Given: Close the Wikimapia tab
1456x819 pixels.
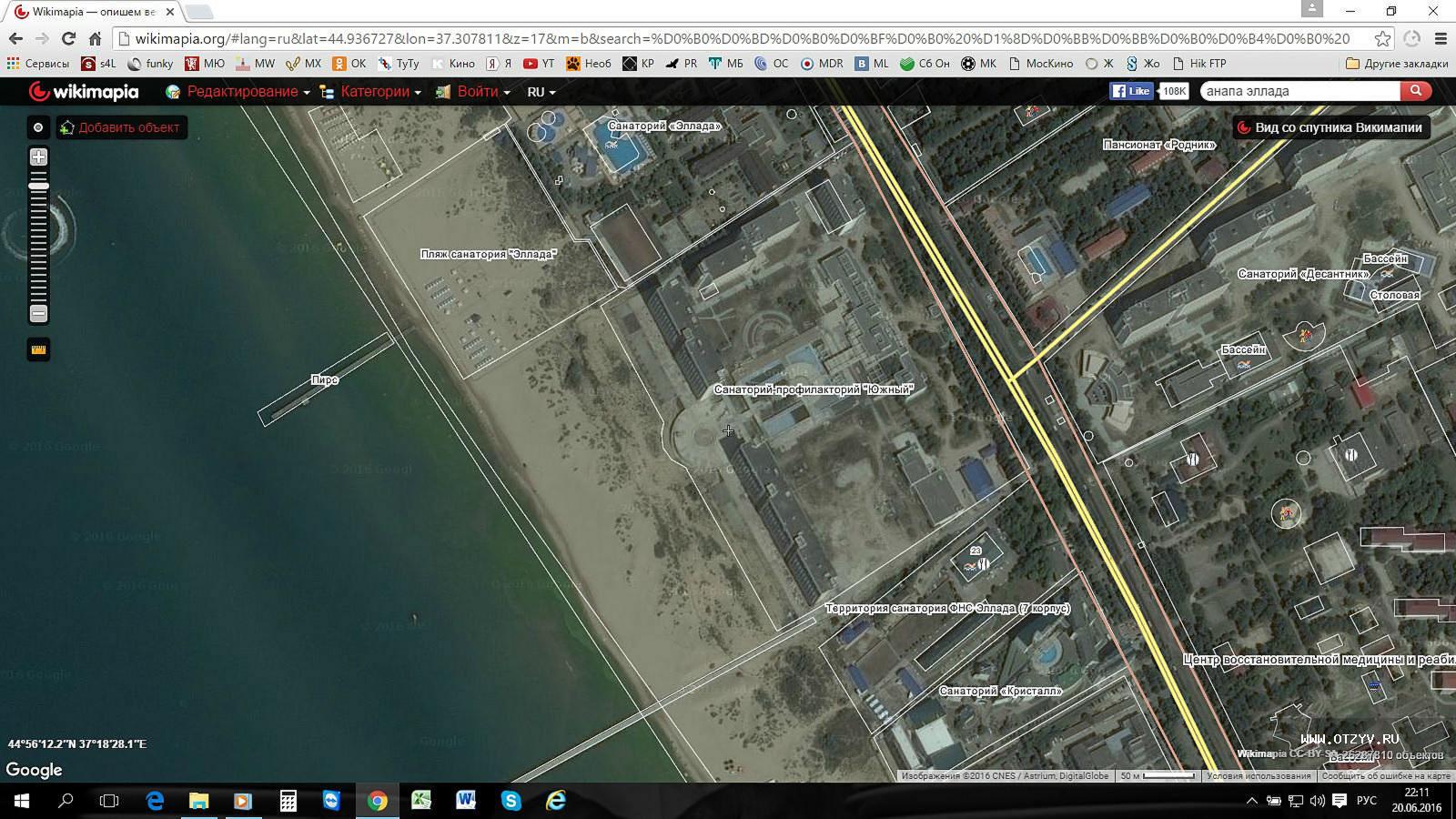Looking at the screenshot, I should coord(169,12).
